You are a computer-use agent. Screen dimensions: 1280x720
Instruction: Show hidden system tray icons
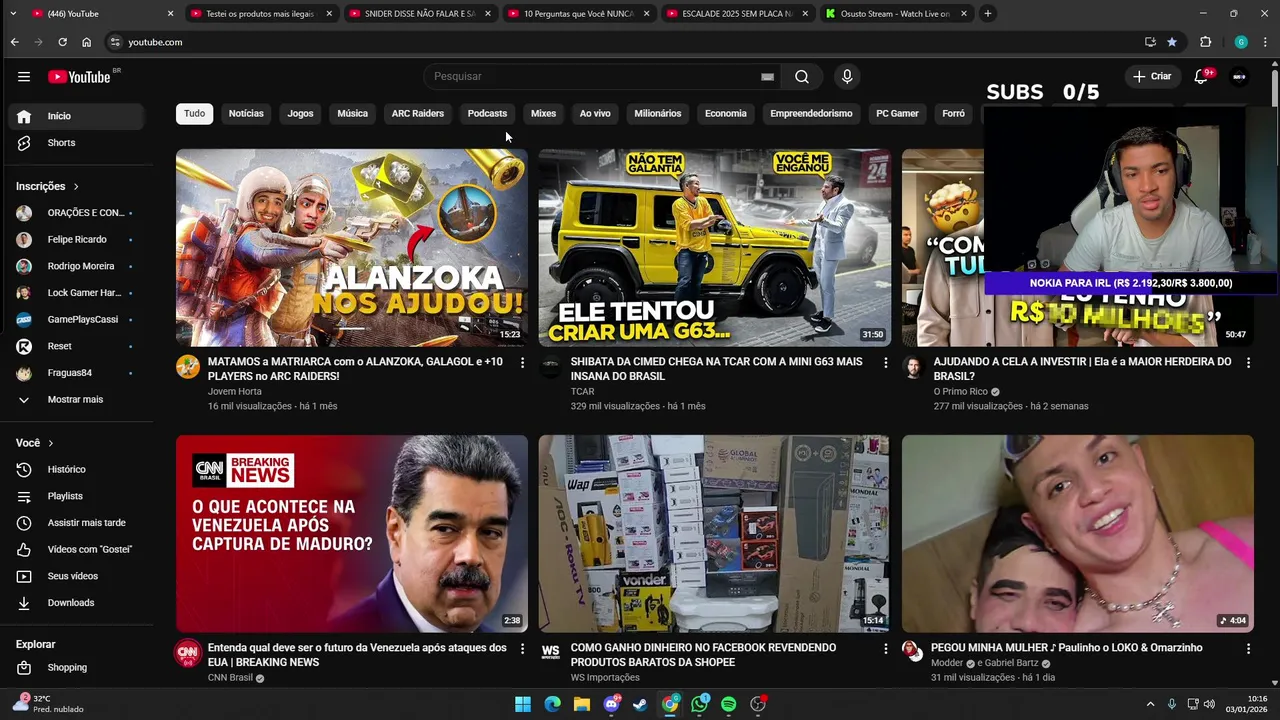(x=1150, y=705)
